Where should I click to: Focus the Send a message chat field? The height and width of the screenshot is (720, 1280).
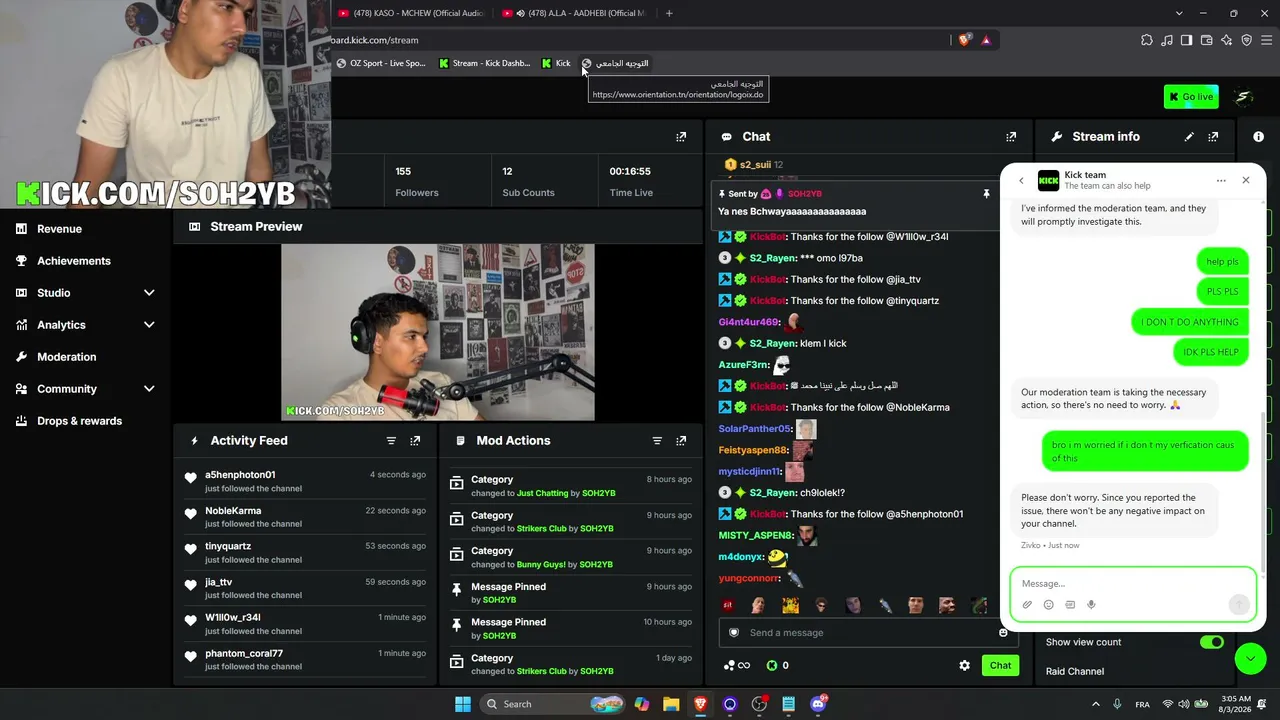[x=866, y=633]
